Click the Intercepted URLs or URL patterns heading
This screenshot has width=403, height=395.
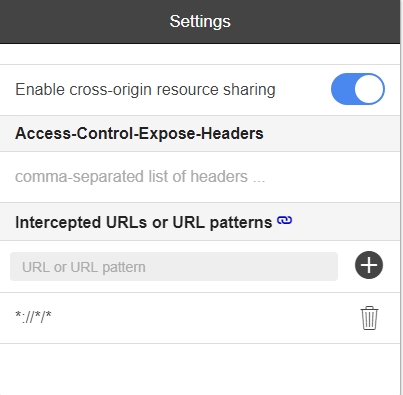tap(144, 222)
